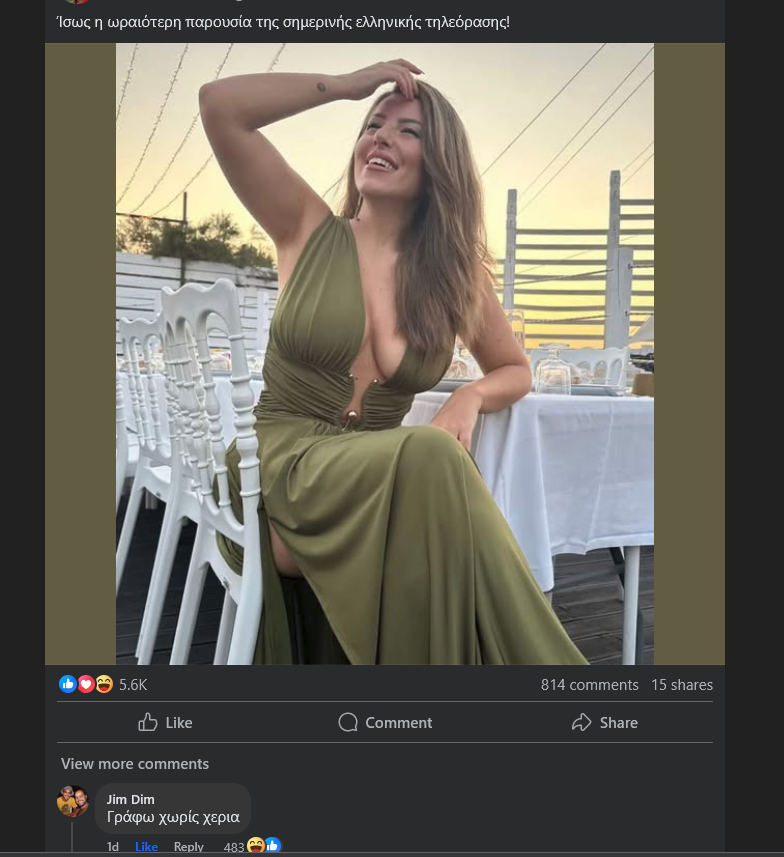
Task: Show the 483 reactions on the comment
Action: coord(234,847)
